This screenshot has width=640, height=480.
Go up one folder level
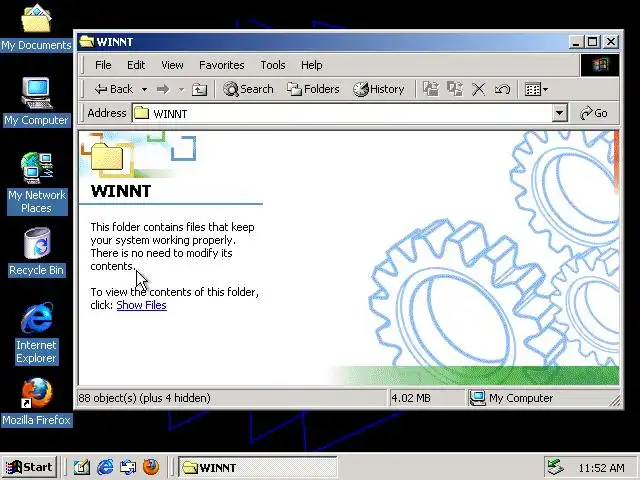pos(200,89)
